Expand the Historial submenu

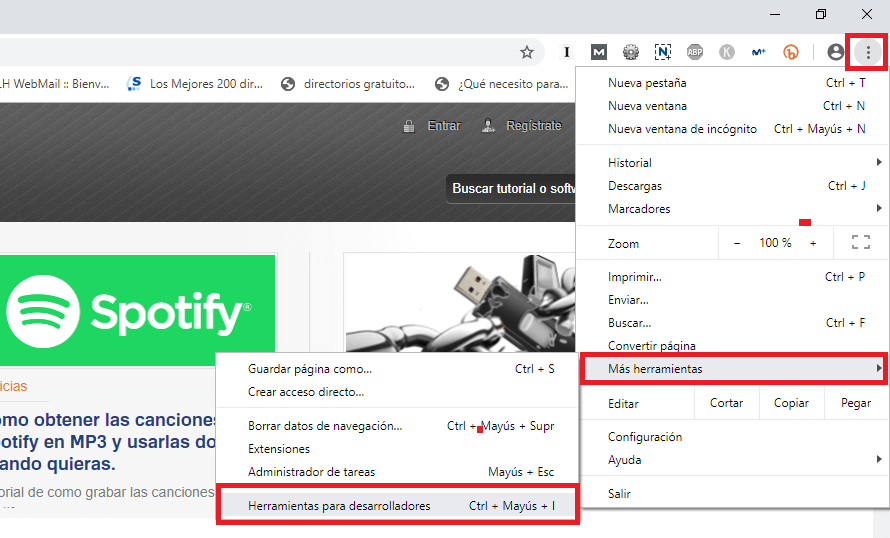tap(733, 163)
